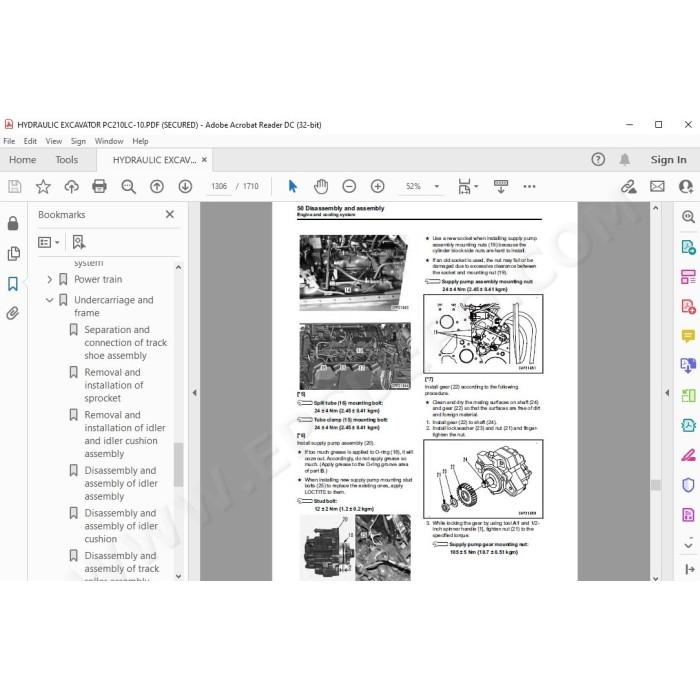Print the document
Viewport: 700px width, 700px height.
[x=99, y=186]
